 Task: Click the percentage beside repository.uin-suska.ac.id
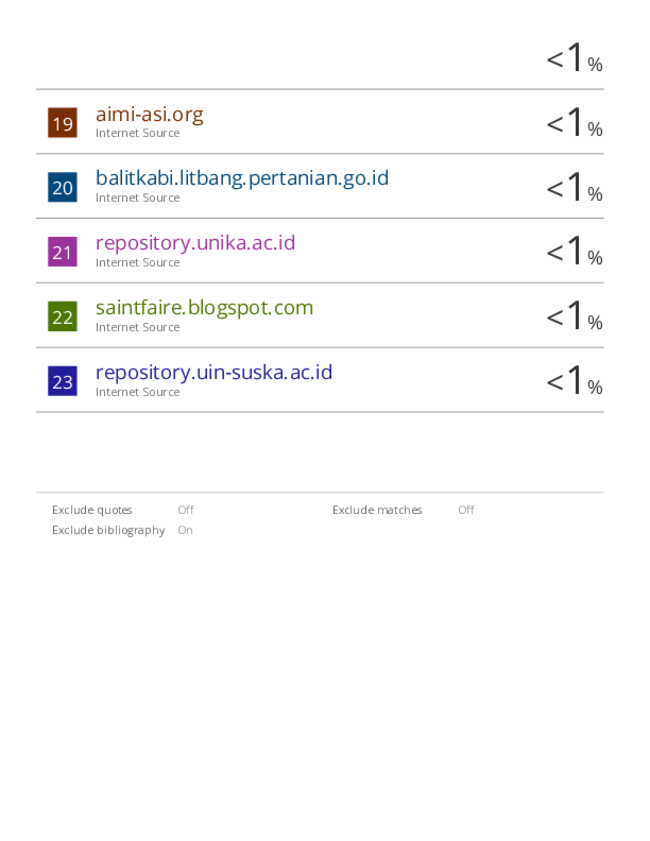[x=574, y=380]
